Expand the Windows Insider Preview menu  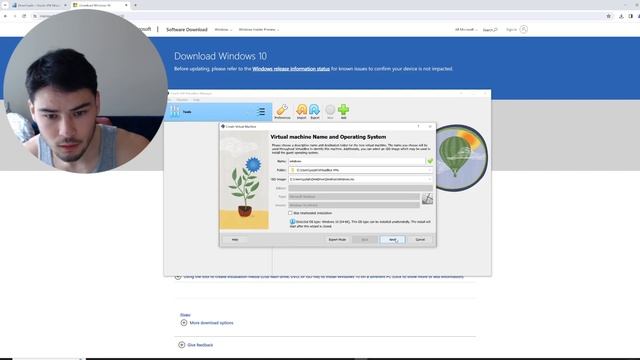click(x=259, y=30)
